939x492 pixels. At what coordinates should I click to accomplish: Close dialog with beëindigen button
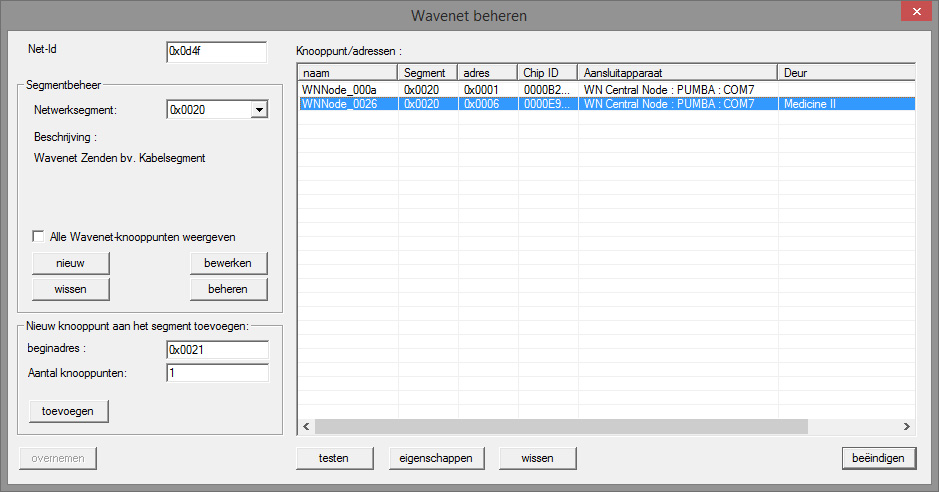[878, 458]
